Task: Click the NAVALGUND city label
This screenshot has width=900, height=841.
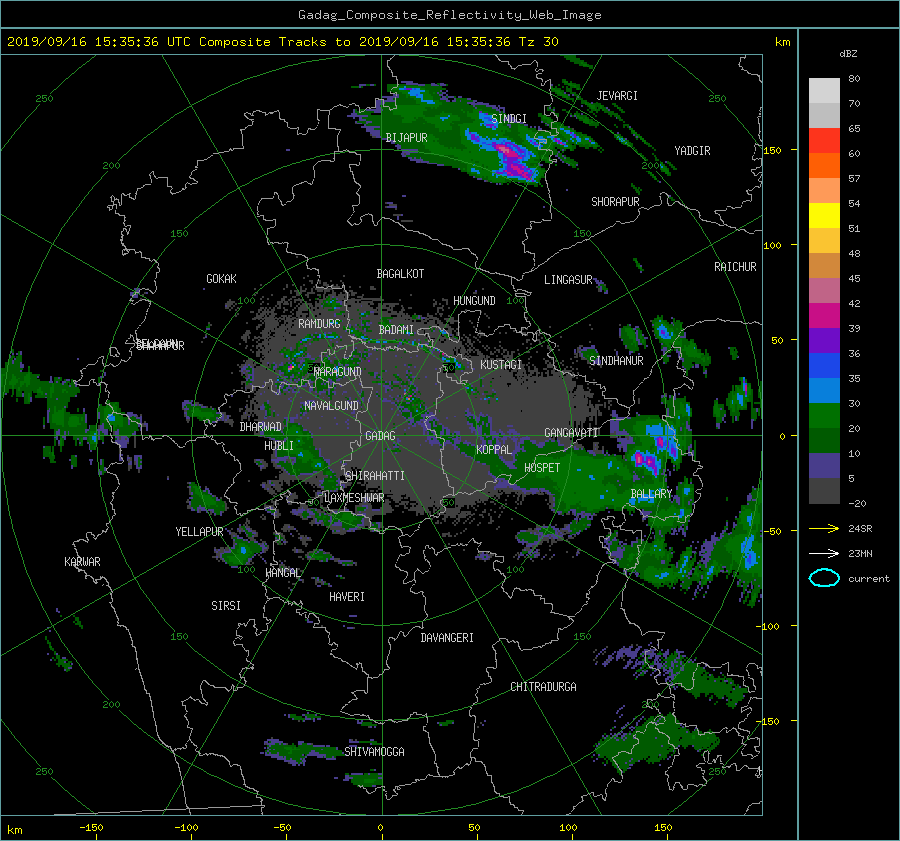Action: 331,406
